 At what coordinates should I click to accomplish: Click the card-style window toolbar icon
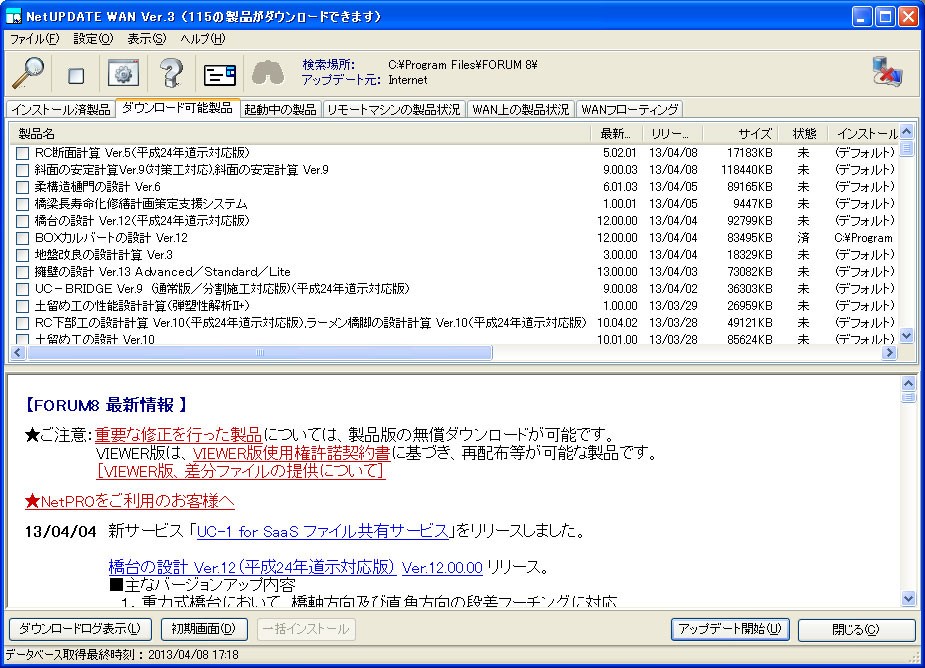tap(219, 75)
